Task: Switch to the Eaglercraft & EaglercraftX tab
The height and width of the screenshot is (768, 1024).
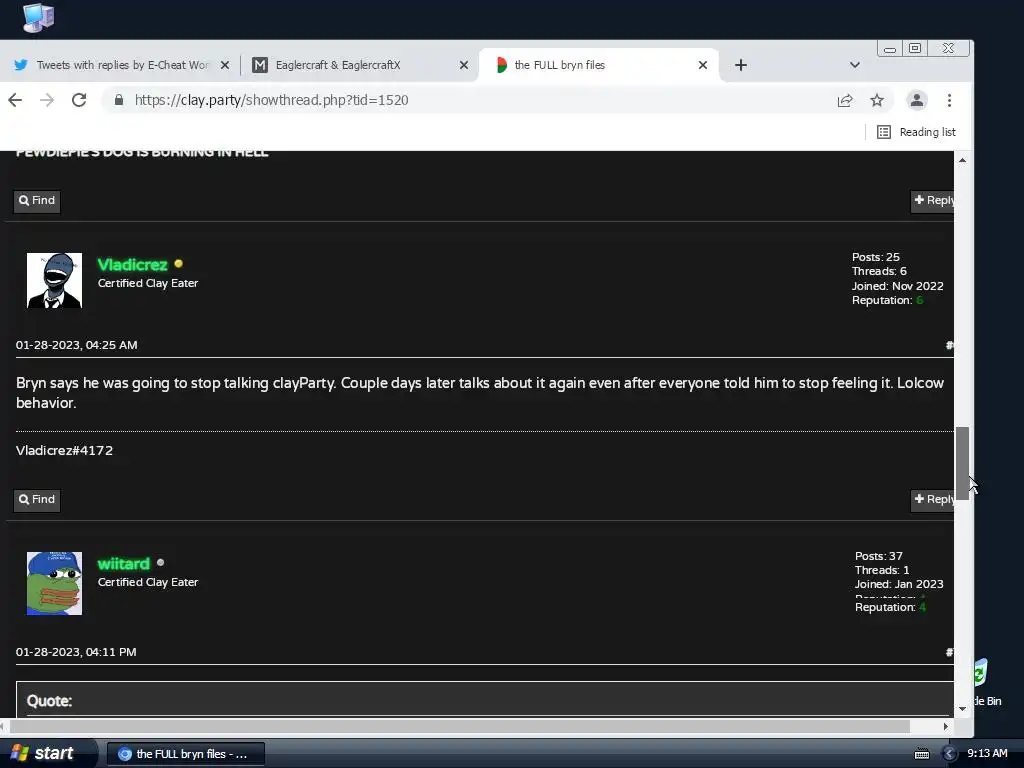Action: (360, 65)
